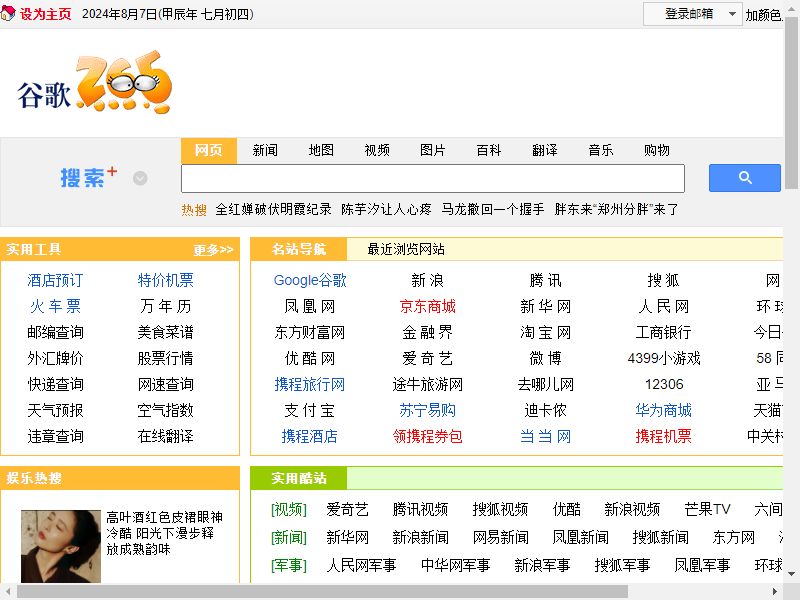This screenshot has width=800, height=600.
Task: Open the Google谷歌 site link
Action: 310,280
